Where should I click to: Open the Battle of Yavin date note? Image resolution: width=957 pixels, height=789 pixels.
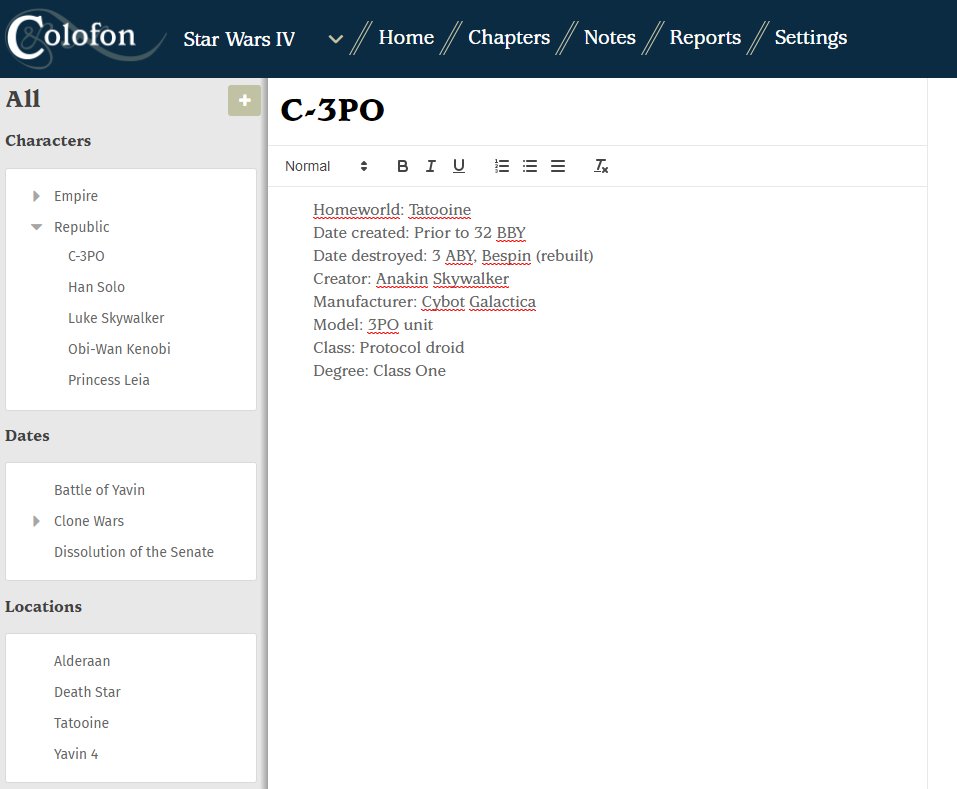(x=99, y=490)
